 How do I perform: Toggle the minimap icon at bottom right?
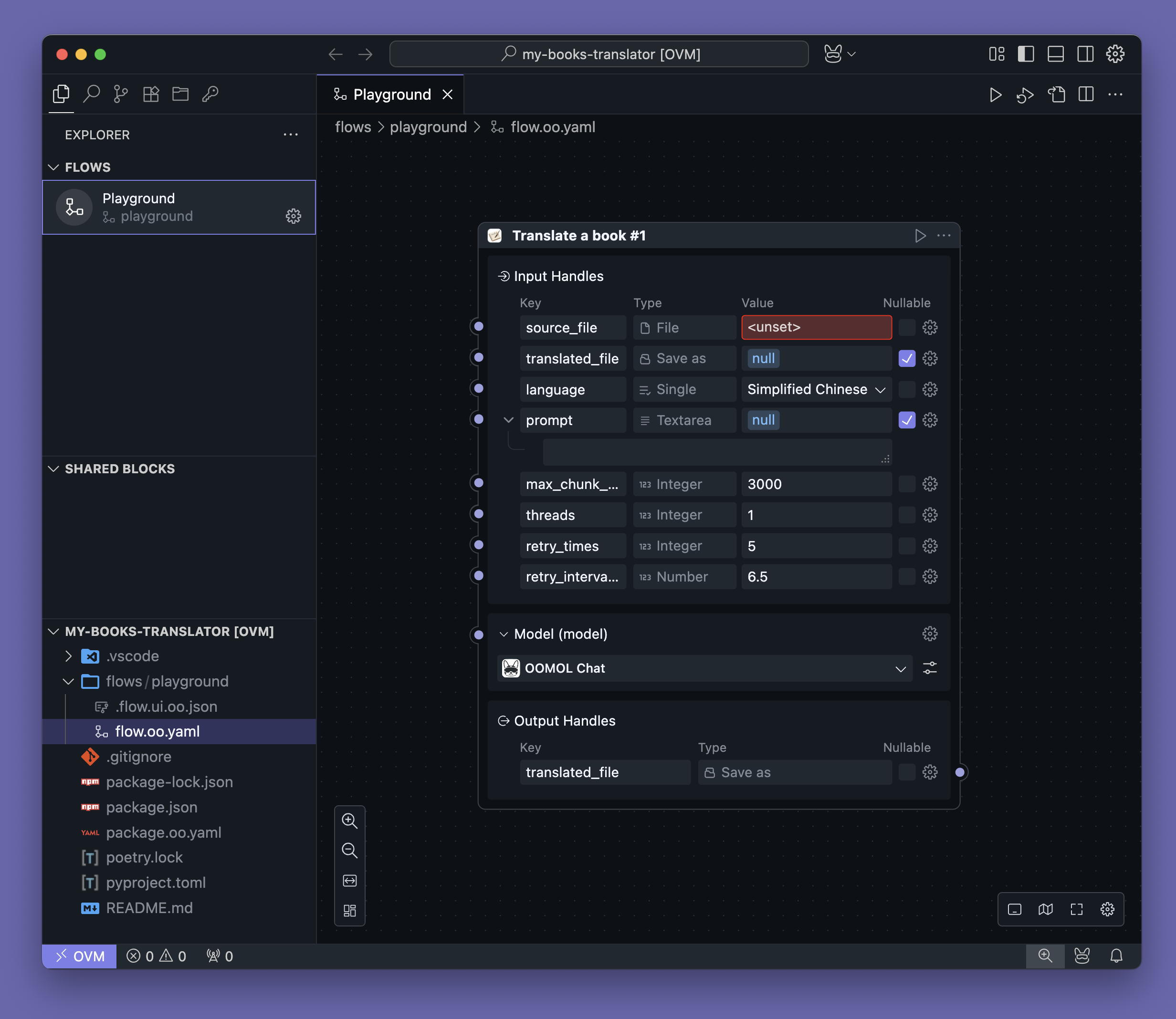[1045, 909]
